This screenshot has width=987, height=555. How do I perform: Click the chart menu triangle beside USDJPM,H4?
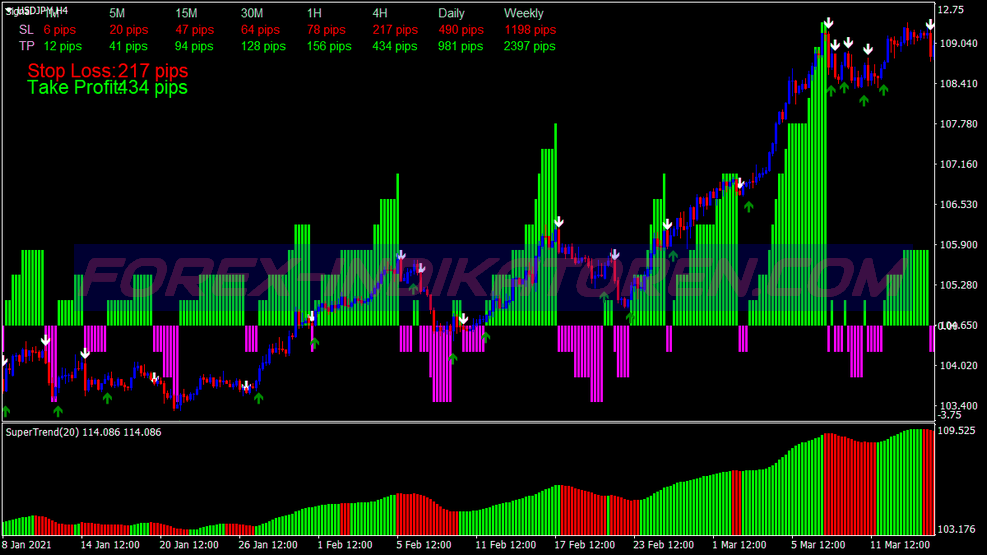coord(9,10)
